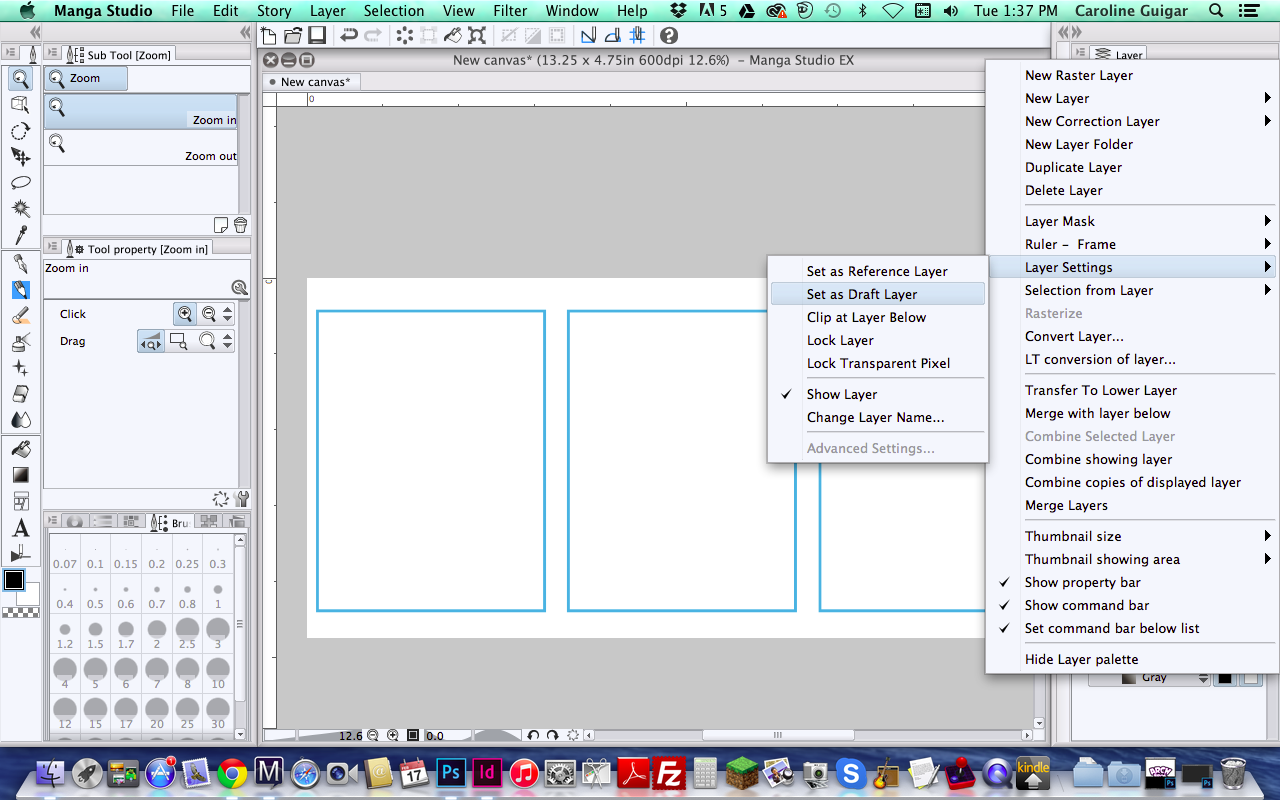Click the Save icon in the command bar

tap(316, 36)
